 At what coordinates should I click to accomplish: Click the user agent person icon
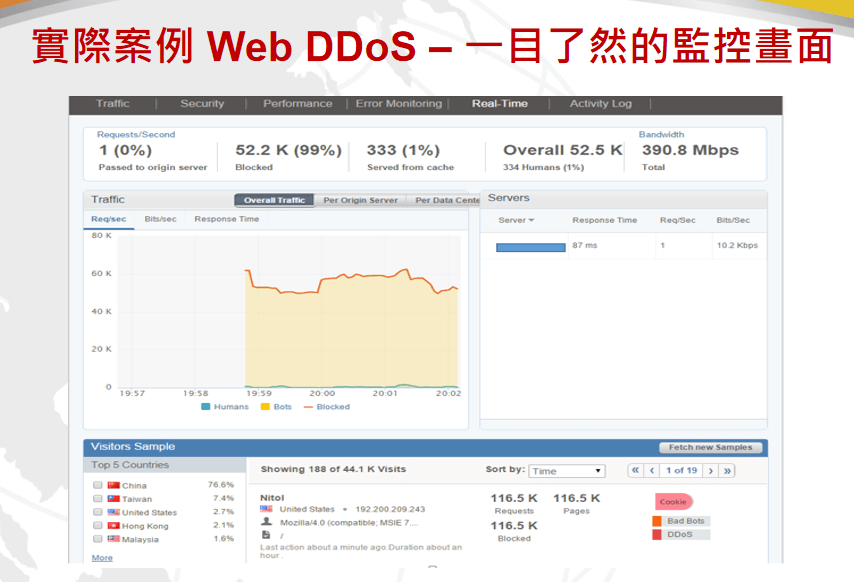tap(266, 522)
